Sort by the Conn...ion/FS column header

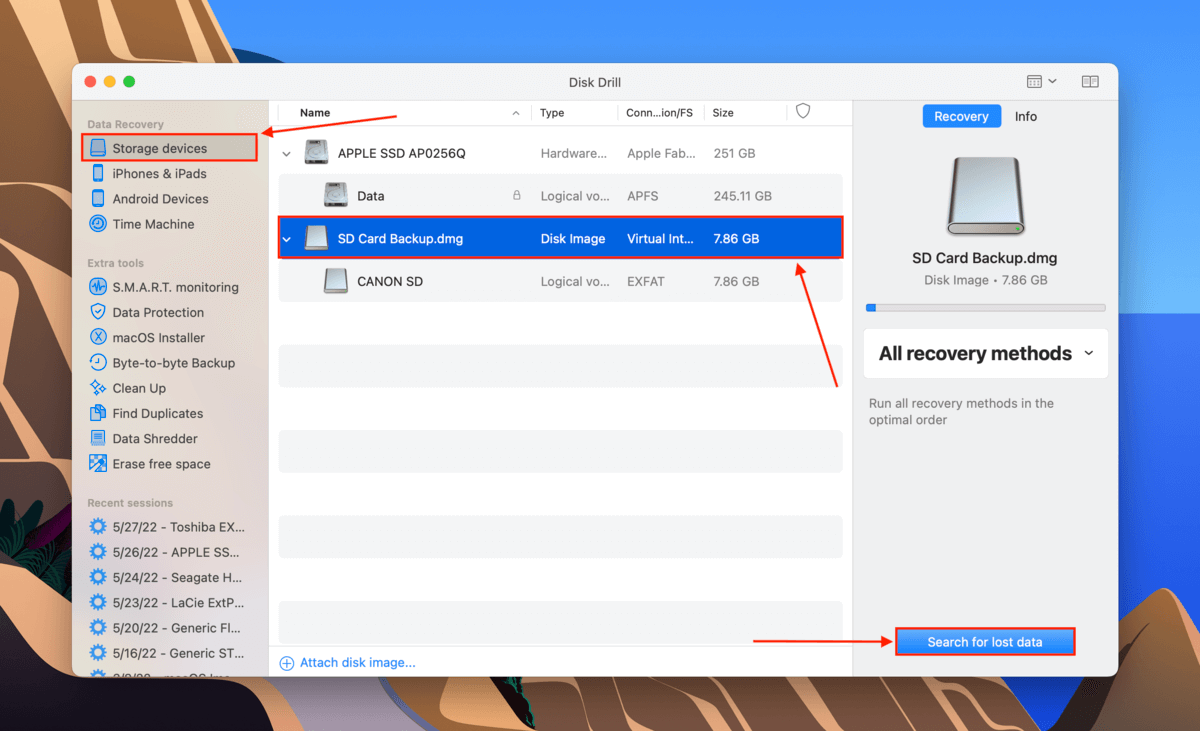(660, 113)
